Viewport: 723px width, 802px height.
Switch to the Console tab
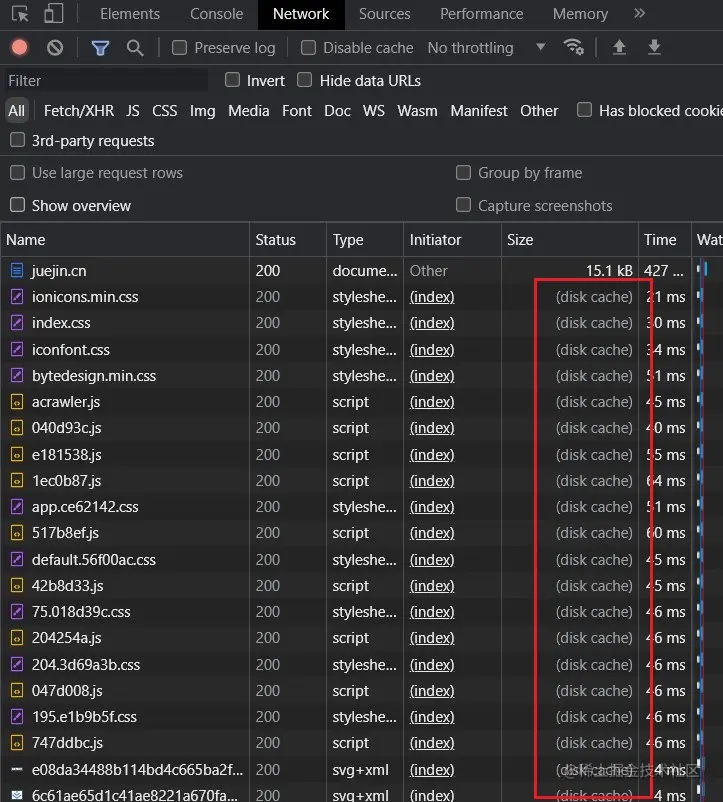216,14
